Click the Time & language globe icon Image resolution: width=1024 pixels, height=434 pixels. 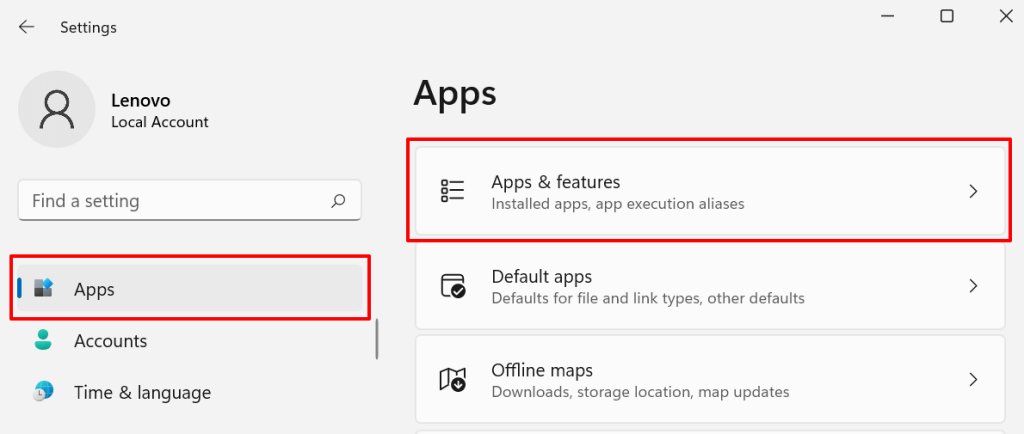tap(43, 392)
